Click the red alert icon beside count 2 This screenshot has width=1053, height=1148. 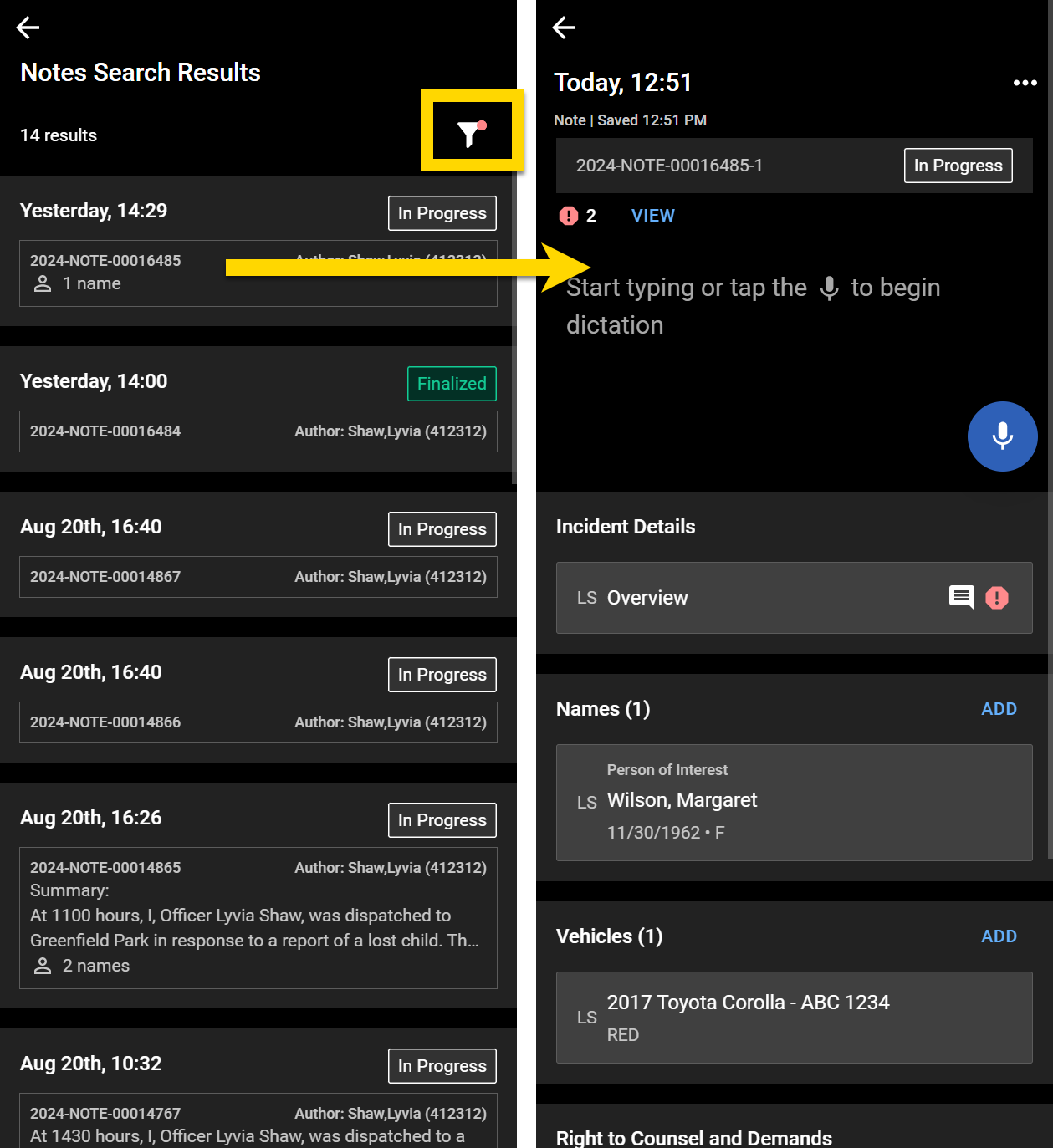569,216
